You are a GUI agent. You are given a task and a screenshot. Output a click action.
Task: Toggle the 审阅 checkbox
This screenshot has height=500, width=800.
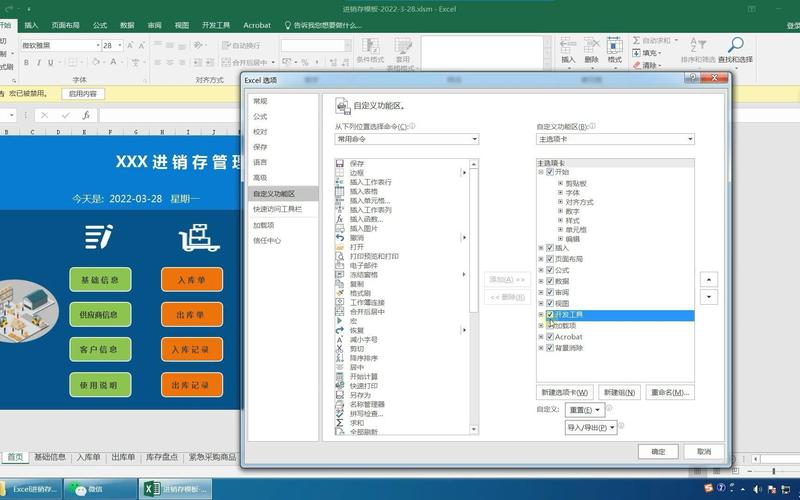pyautogui.click(x=549, y=292)
